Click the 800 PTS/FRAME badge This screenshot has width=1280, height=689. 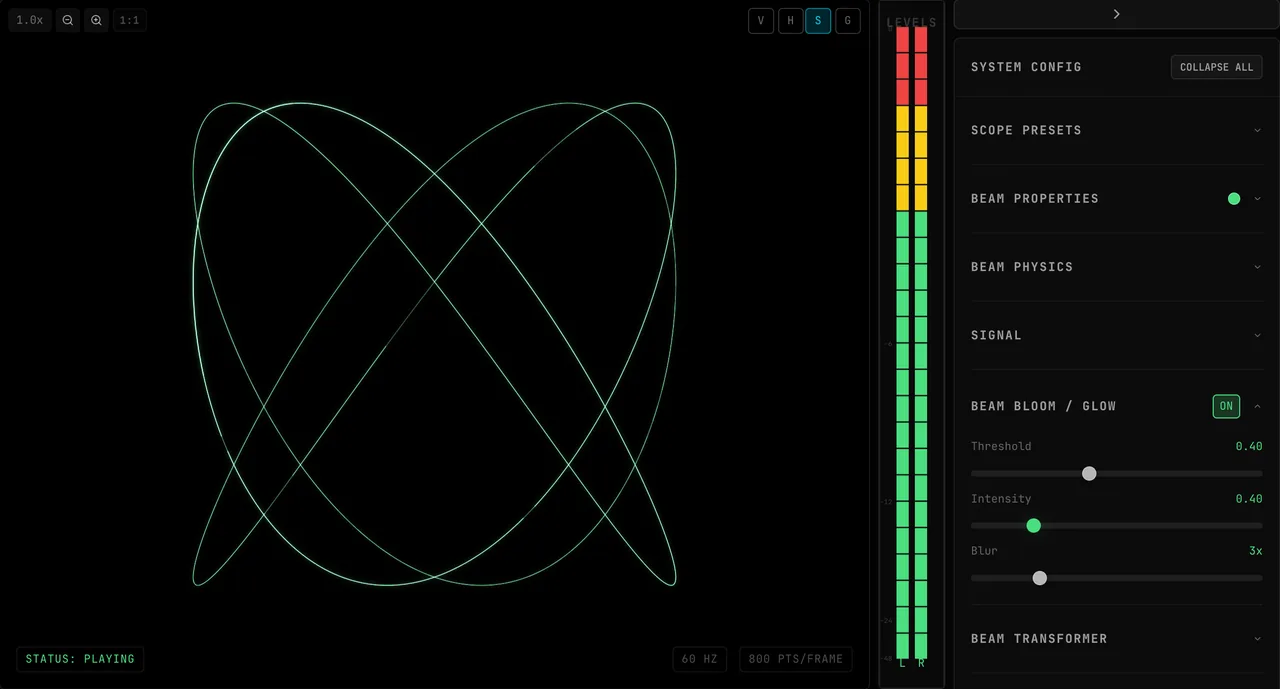(x=796, y=659)
